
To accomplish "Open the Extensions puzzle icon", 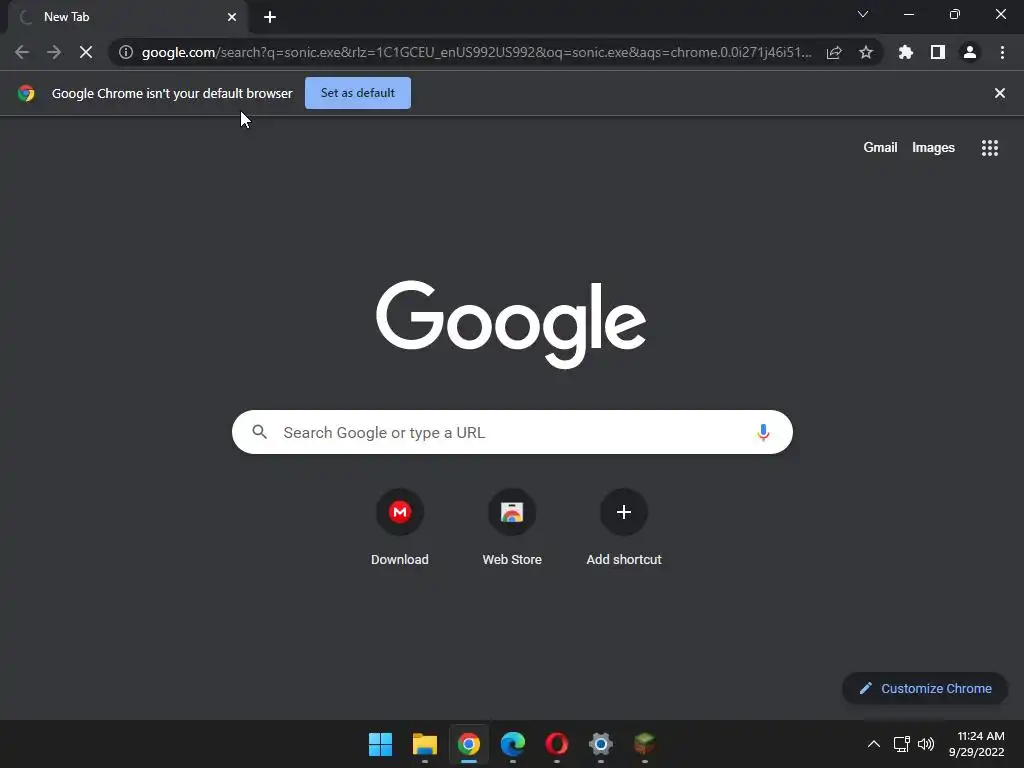I will click(x=906, y=52).
